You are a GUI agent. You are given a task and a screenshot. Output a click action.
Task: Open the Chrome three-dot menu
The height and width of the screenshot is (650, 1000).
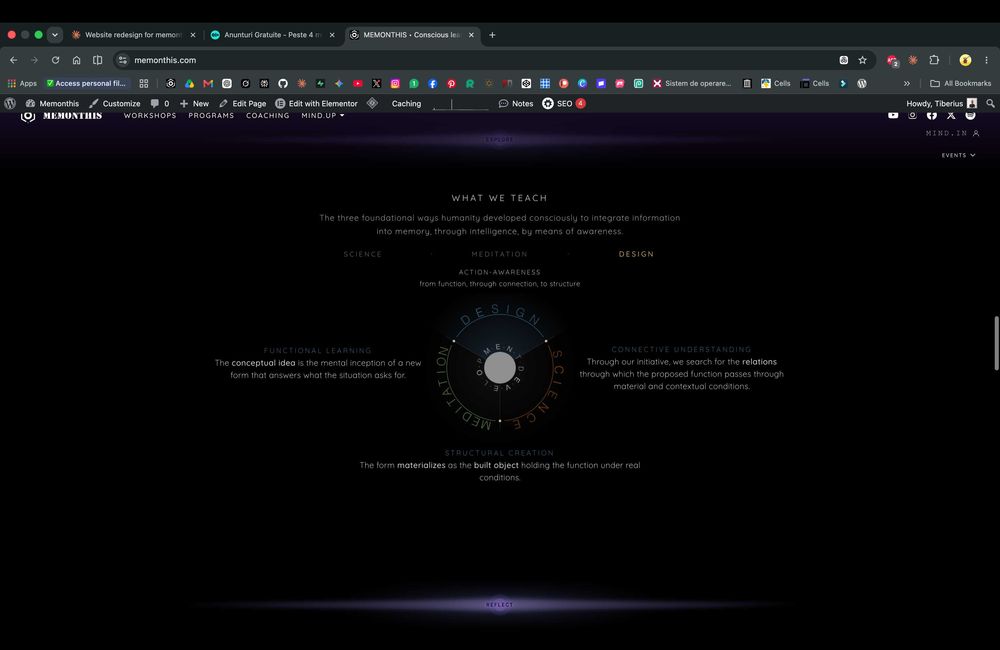pyautogui.click(x=987, y=60)
